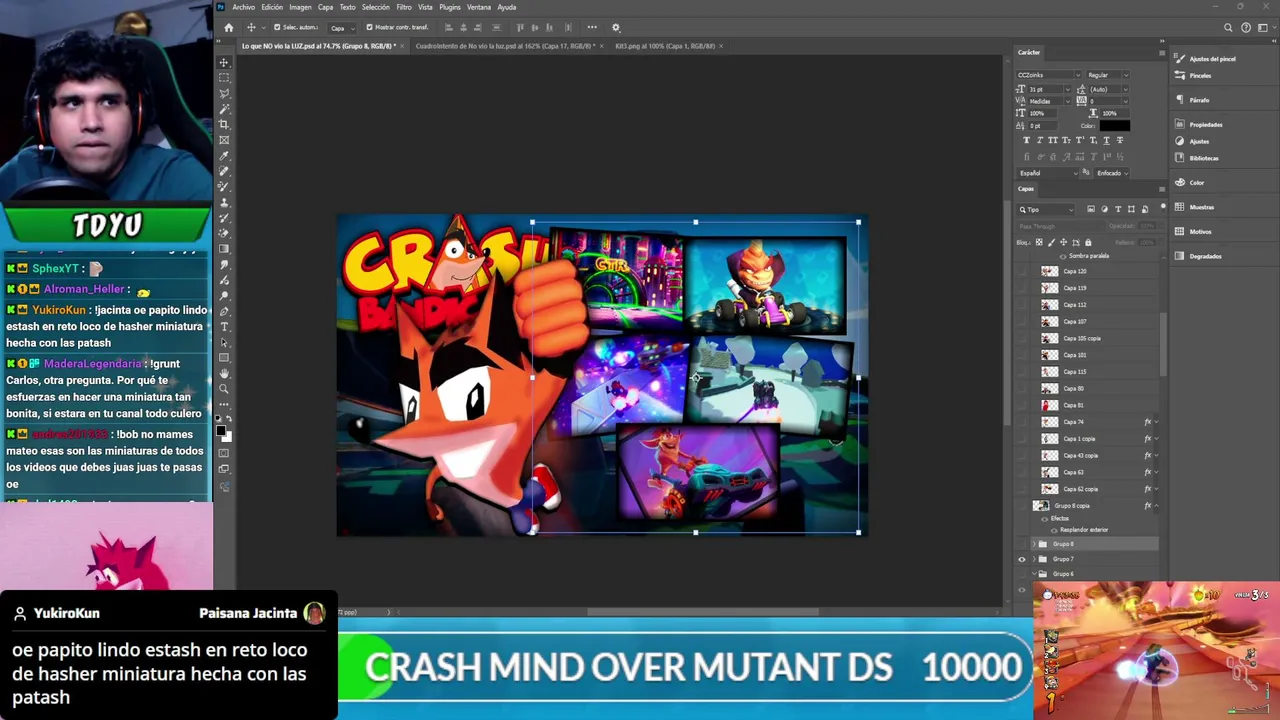
Task: Switch the layer filtering toggle
Action: click(x=1162, y=207)
